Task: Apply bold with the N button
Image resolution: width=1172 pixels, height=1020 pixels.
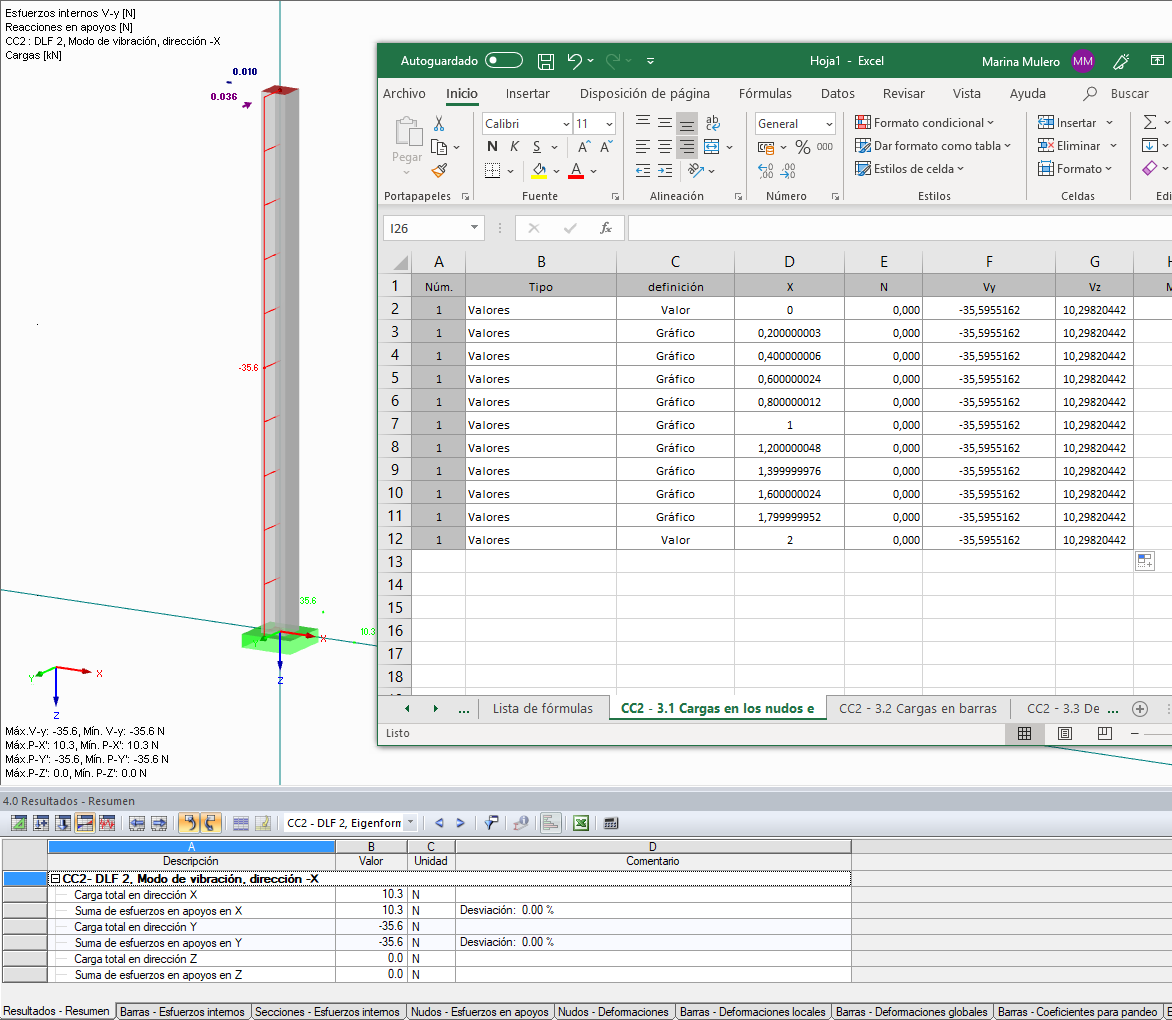Action: click(492, 146)
